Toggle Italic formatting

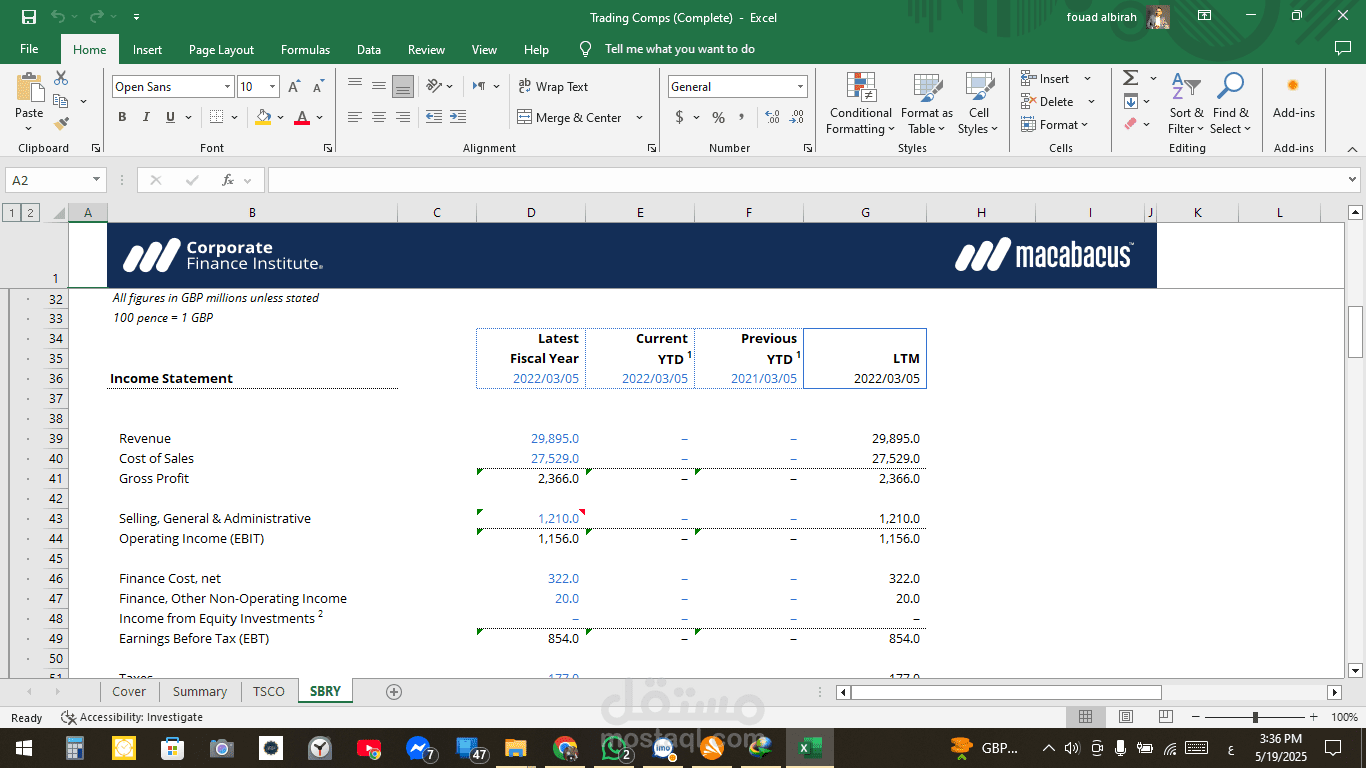pyautogui.click(x=146, y=117)
